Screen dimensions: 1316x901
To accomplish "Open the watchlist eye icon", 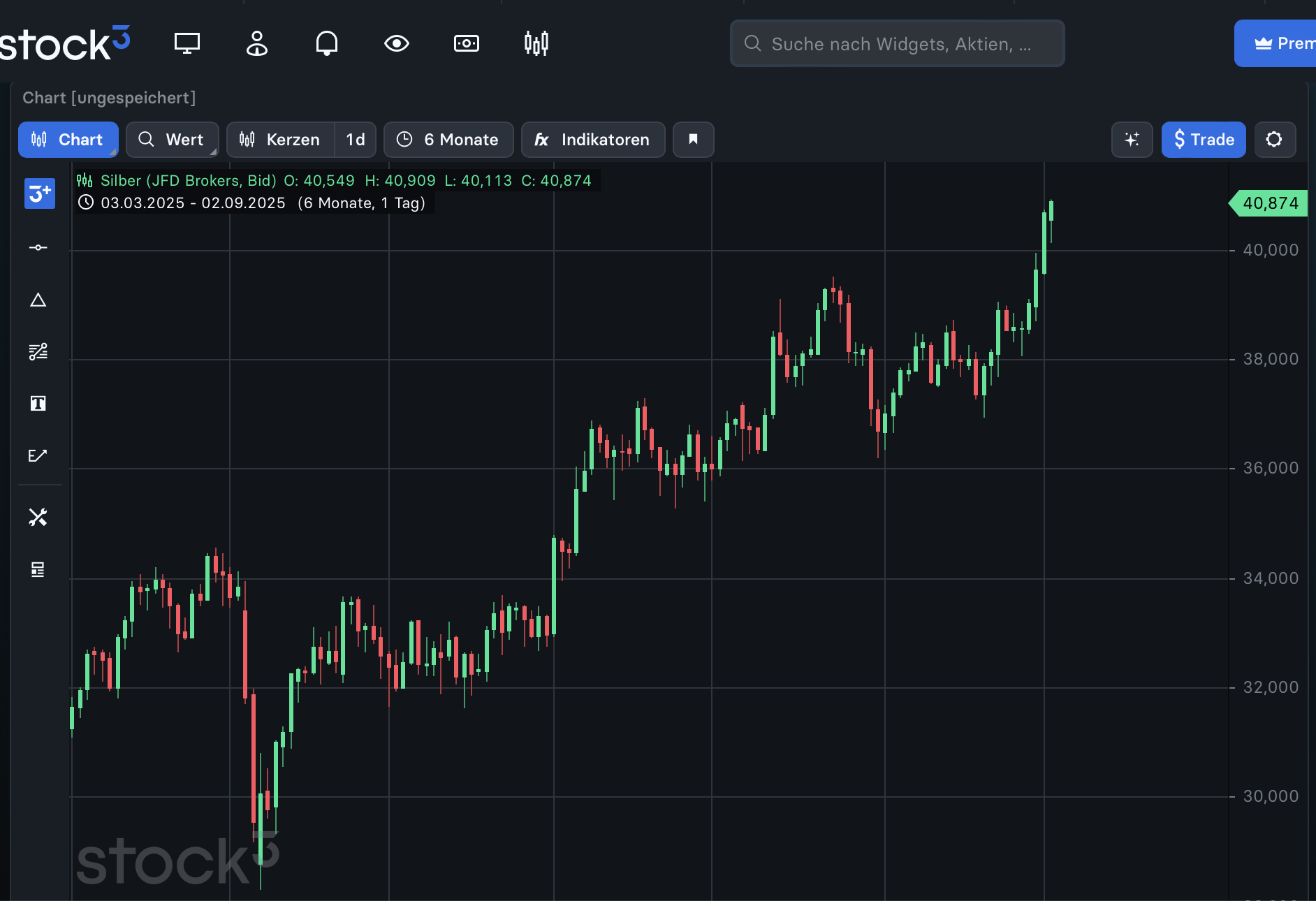I will coord(397,43).
